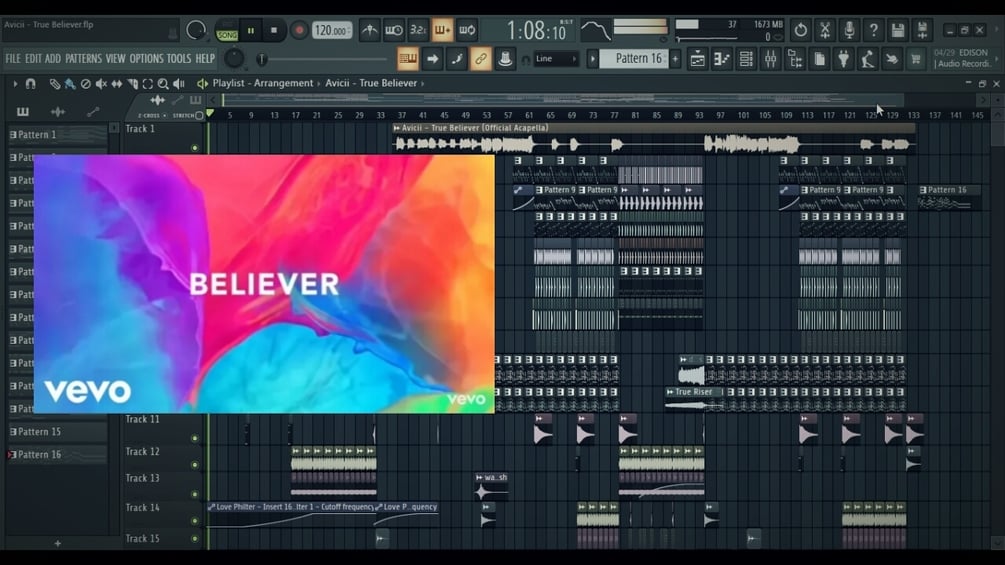
Task: Open the ADD menu
Action: tap(53, 59)
